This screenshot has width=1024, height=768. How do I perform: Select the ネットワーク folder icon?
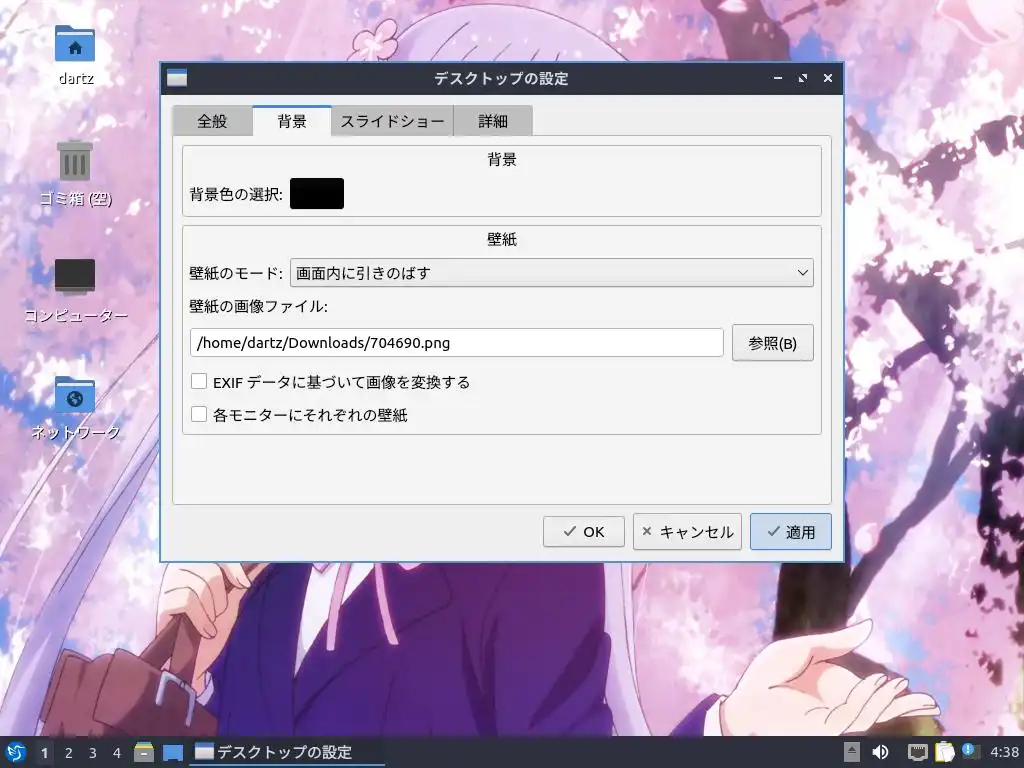[74, 395]
